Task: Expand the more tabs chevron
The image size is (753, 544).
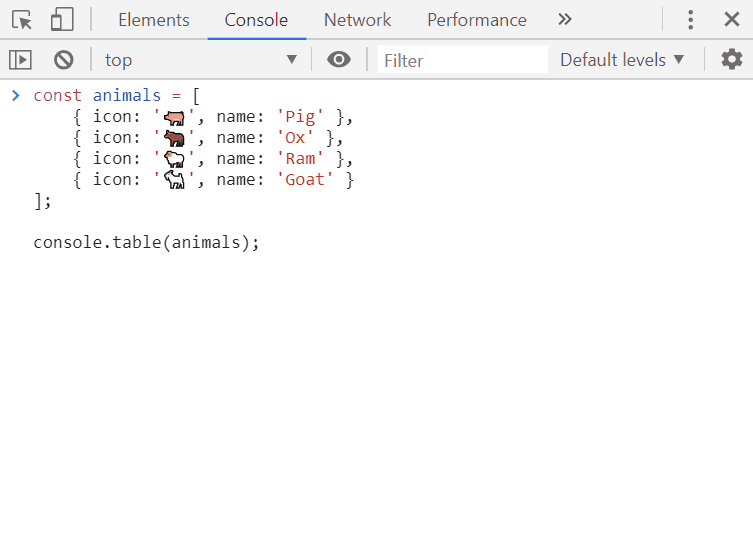Action: coord(565,19)
